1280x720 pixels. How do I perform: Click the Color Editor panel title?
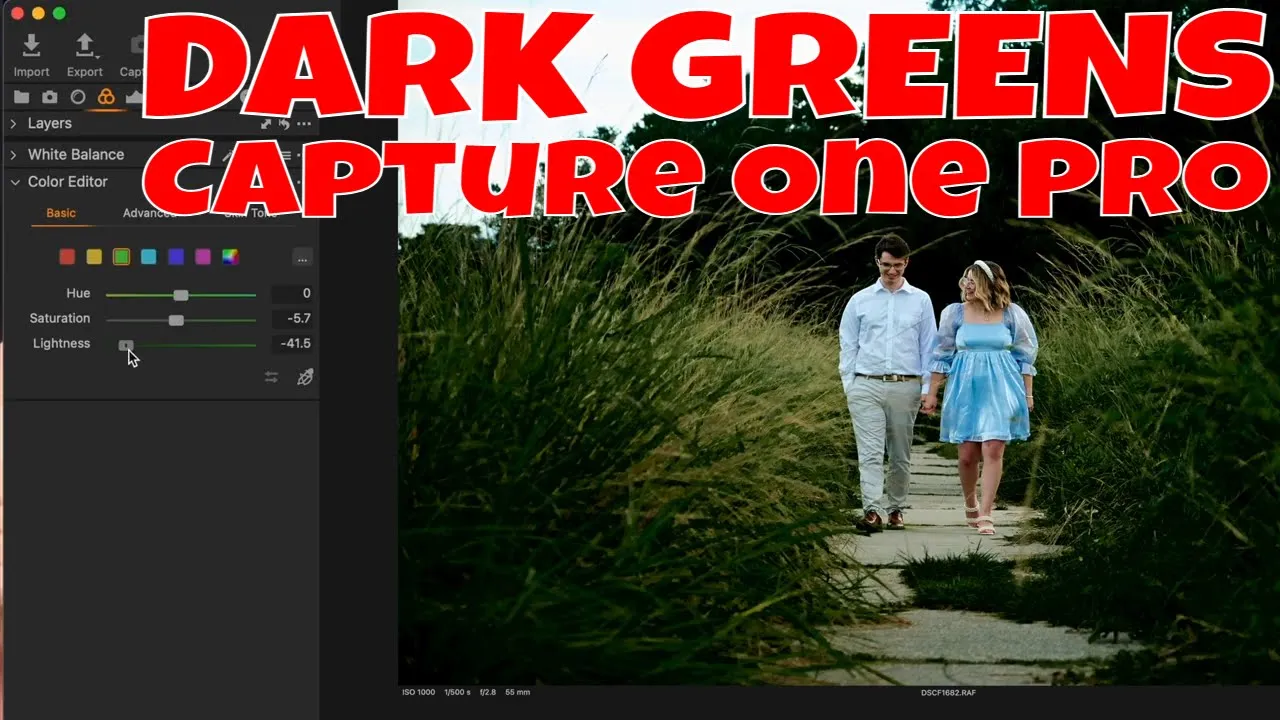[68, 182]
